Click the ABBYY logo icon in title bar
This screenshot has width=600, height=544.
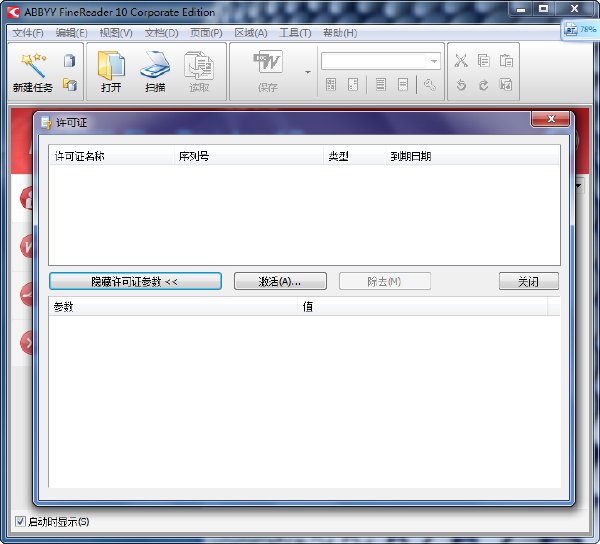coord(13,12)
